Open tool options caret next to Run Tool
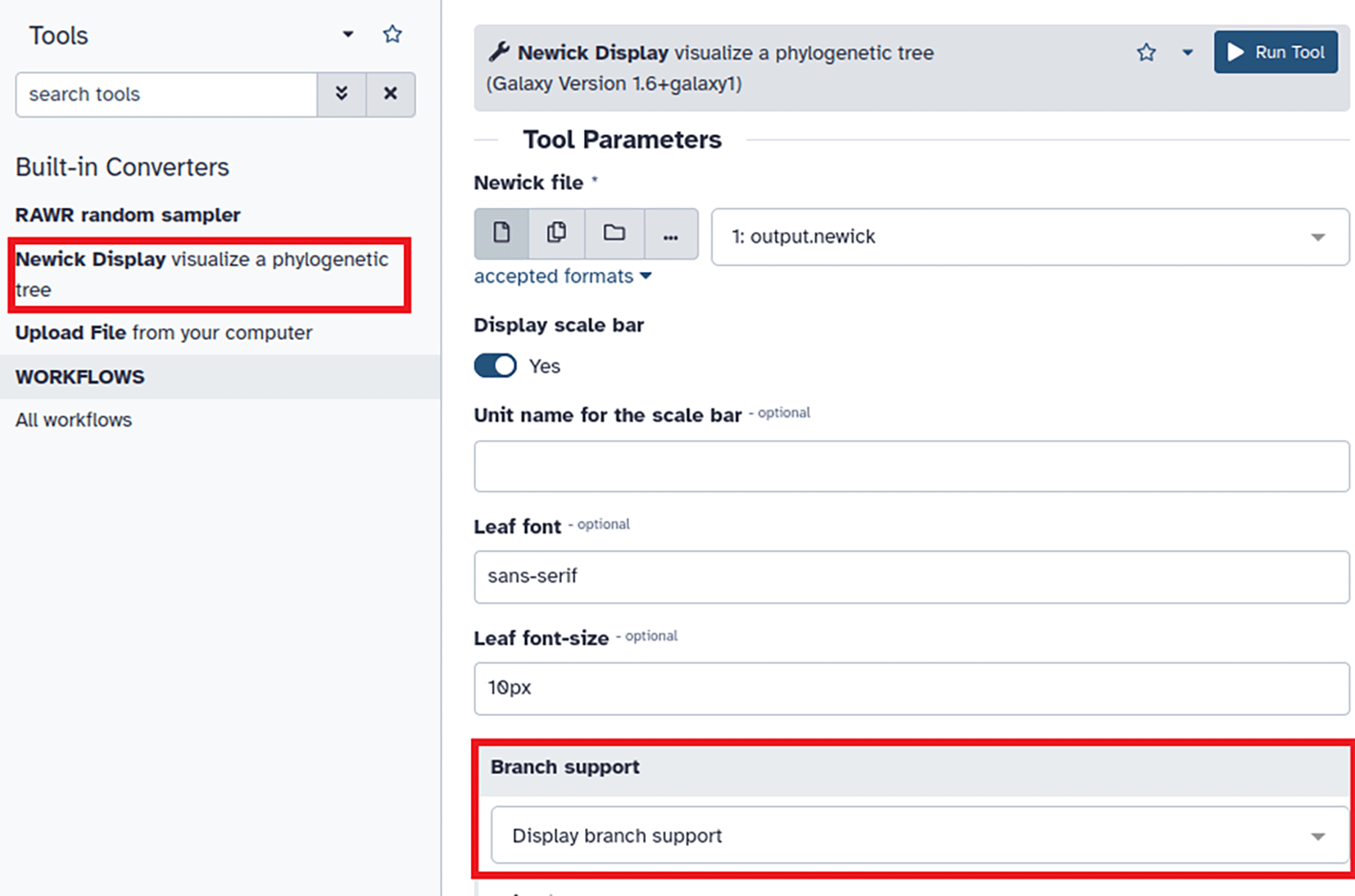The height and width of the screenshot is (896, 1355). pyautogui.click(x=1187, y=52)
